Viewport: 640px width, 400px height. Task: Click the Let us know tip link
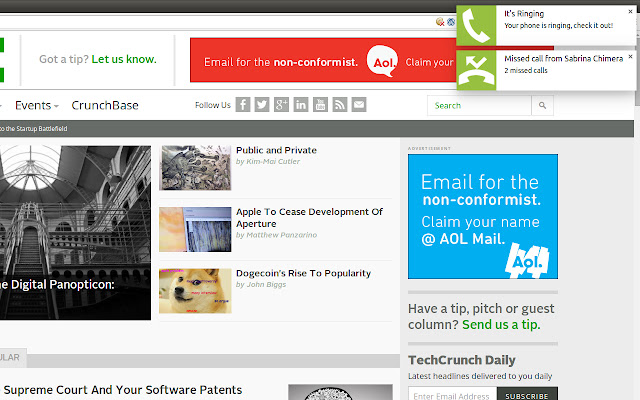[x=124, y=59]
